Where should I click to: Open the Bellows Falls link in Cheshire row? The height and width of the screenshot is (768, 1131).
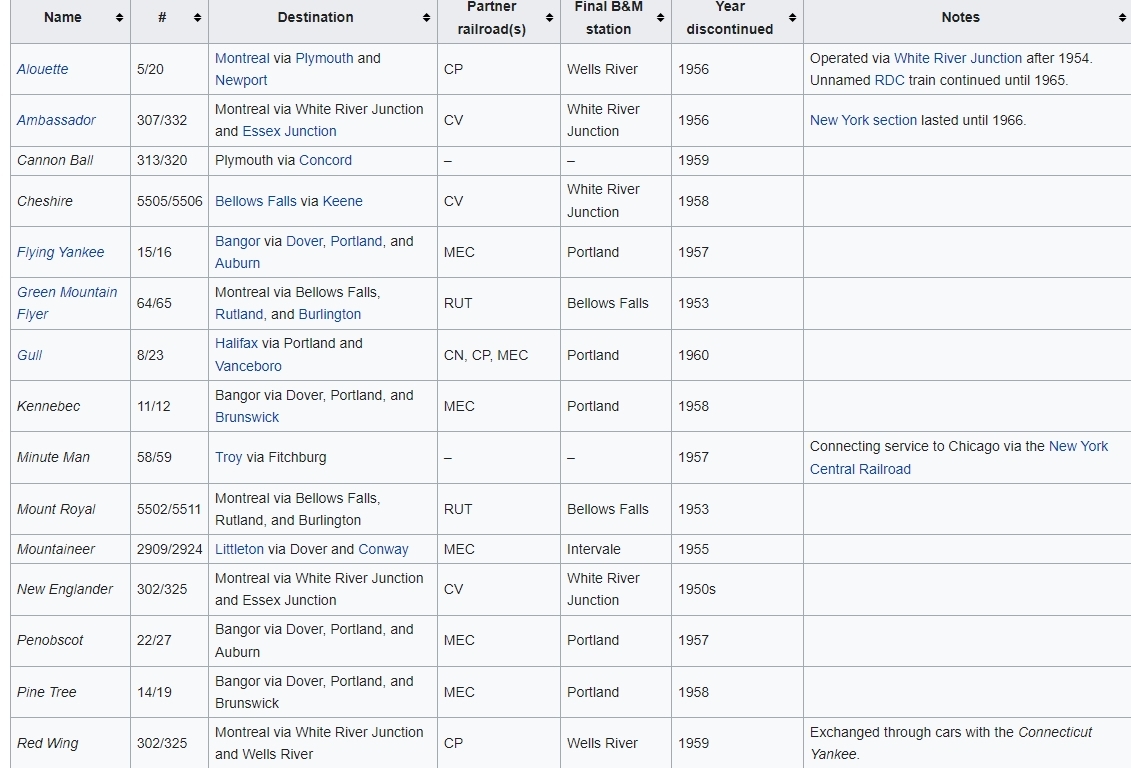[x=255, y=201]
